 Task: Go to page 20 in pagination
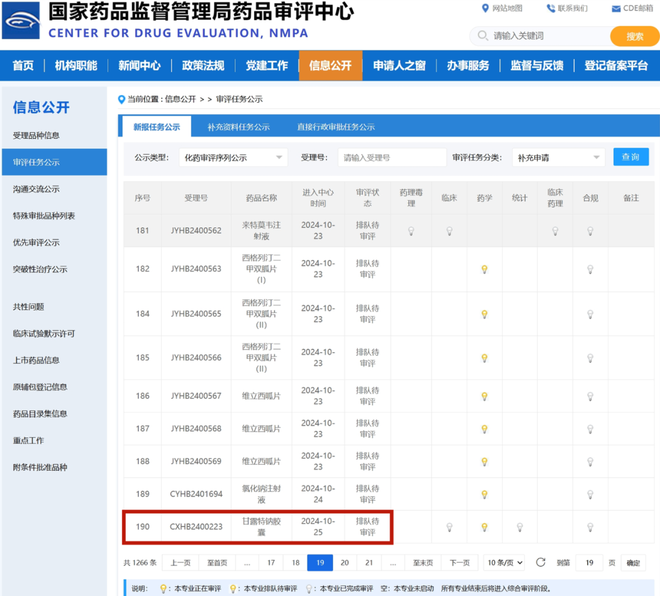[344, 563]
